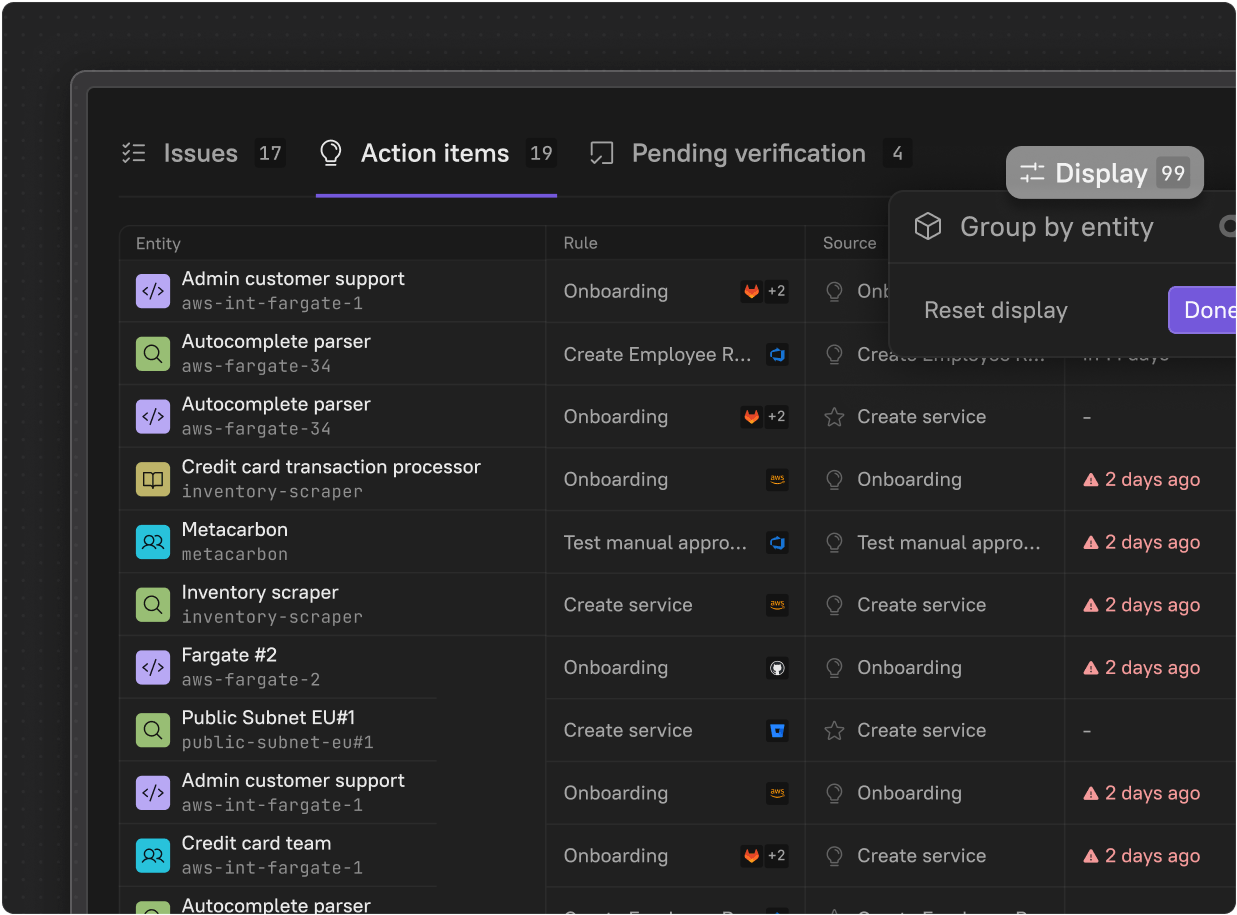Viewport: 1237px width, 915px height.
Task: Open the Issues tab
Action: (203, 153)
